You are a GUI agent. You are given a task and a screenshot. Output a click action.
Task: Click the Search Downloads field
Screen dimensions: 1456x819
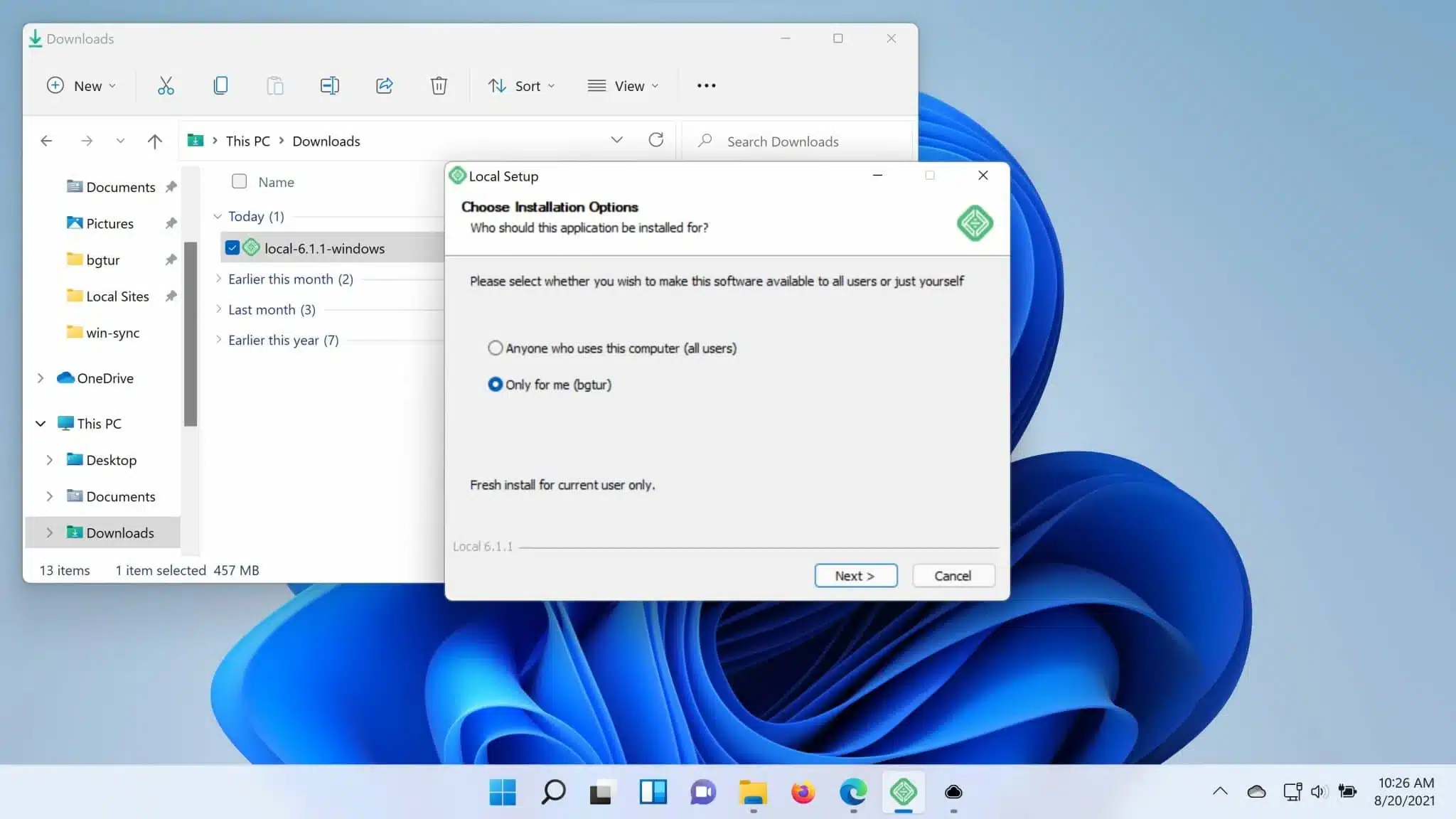point(782,141)
